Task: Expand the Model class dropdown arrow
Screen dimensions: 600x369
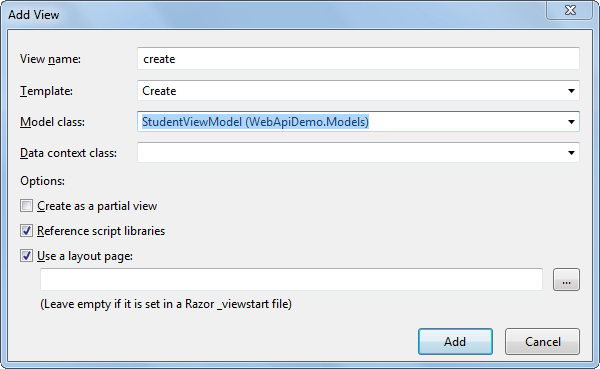Action: click(x=571, y=122)
